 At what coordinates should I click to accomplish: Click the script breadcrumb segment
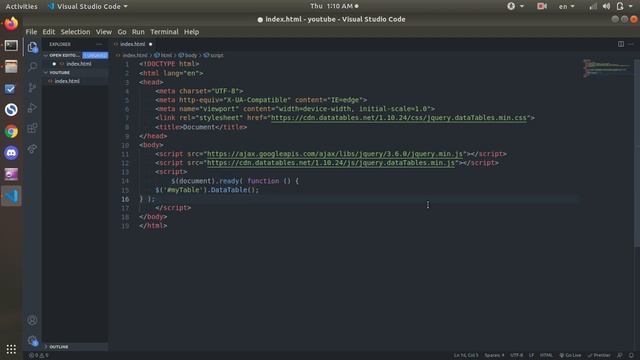pos(214,55)
